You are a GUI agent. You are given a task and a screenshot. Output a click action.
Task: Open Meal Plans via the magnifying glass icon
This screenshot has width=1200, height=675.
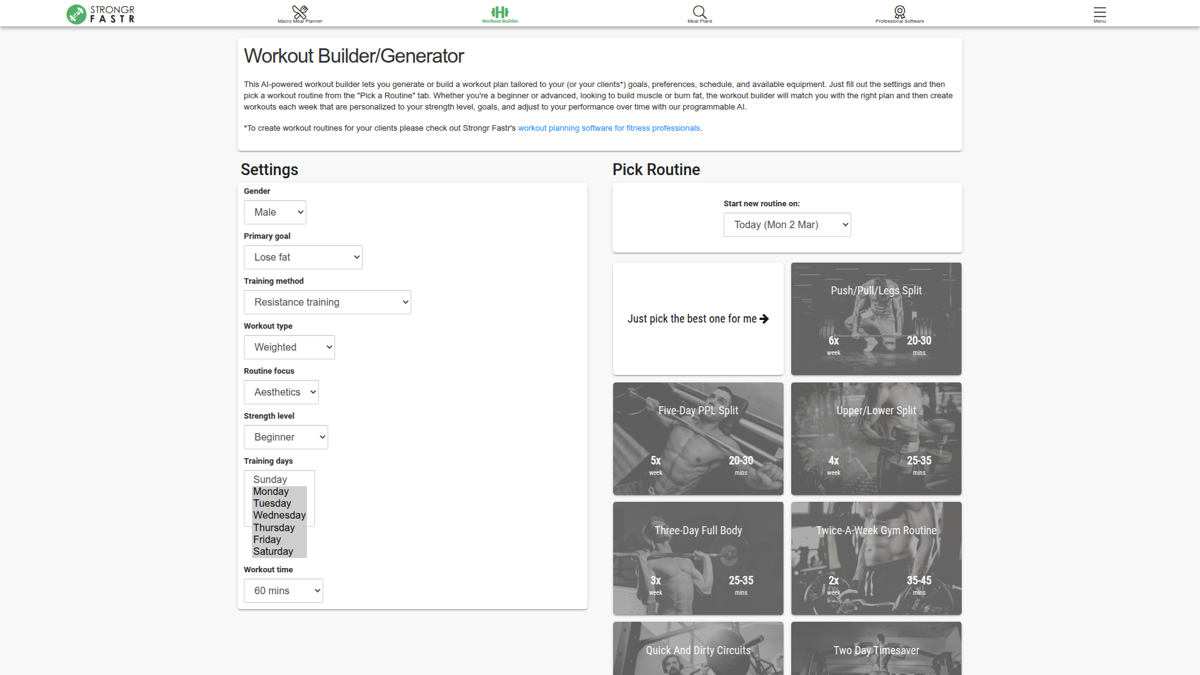click(699, 12)
